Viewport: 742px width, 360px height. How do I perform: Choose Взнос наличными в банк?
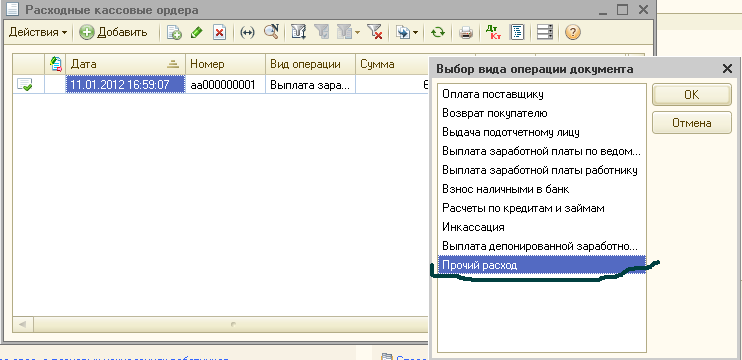click(542, 189)
